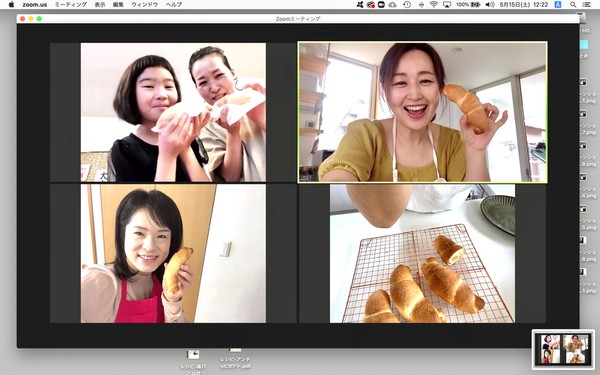This screenshot has width=600, height=375.
Task: Select the video tile of woman in red apron
Action: click(x=173, y=254)
